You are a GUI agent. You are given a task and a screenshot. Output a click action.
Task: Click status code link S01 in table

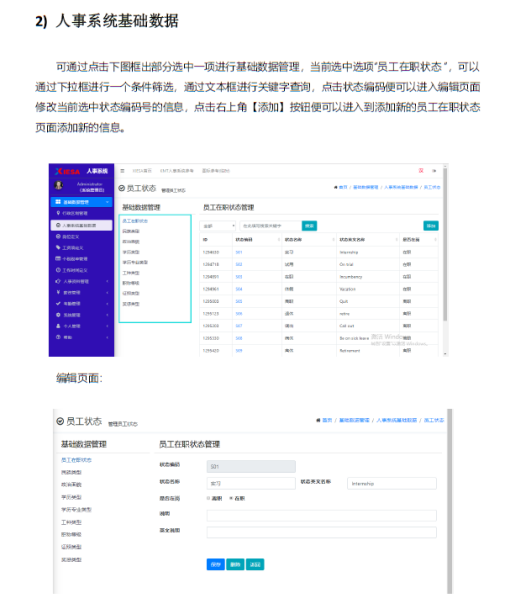(239, 252)
